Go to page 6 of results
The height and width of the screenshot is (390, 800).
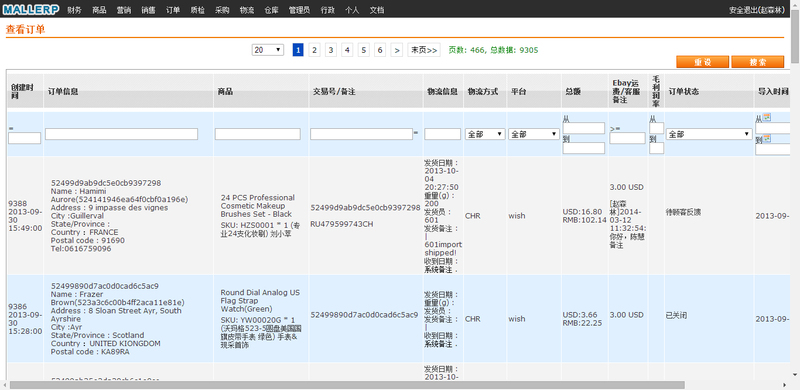(x=380, y=50)
